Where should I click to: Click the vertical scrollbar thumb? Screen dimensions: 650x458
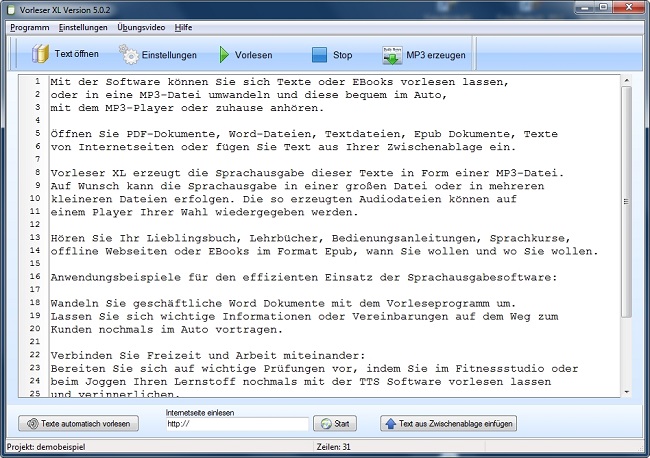626,200
